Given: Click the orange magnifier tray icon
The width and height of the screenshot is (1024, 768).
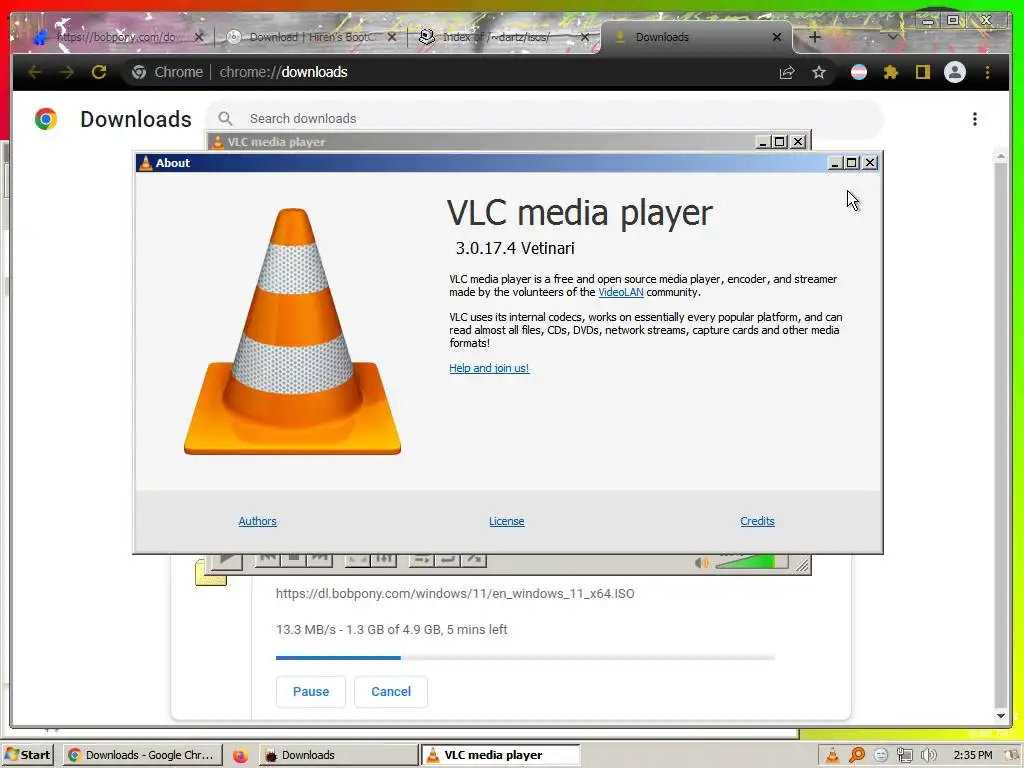Looking at the screenshot, I should tap(857, 755).
